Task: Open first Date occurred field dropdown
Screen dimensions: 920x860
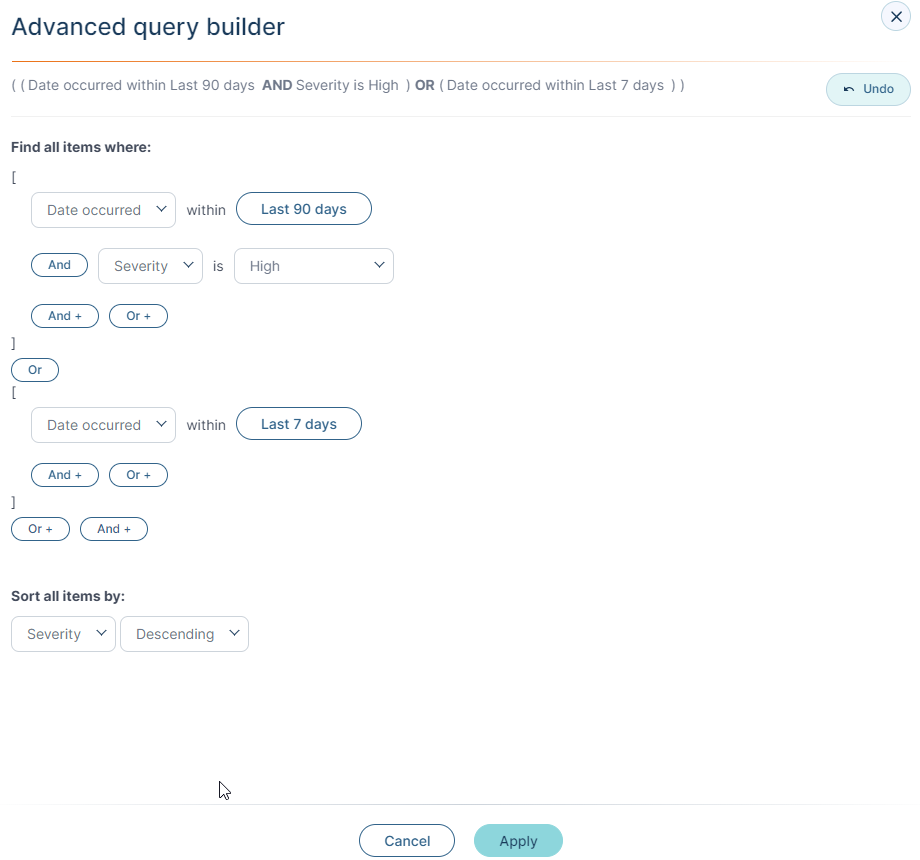Action: (103, 210)
